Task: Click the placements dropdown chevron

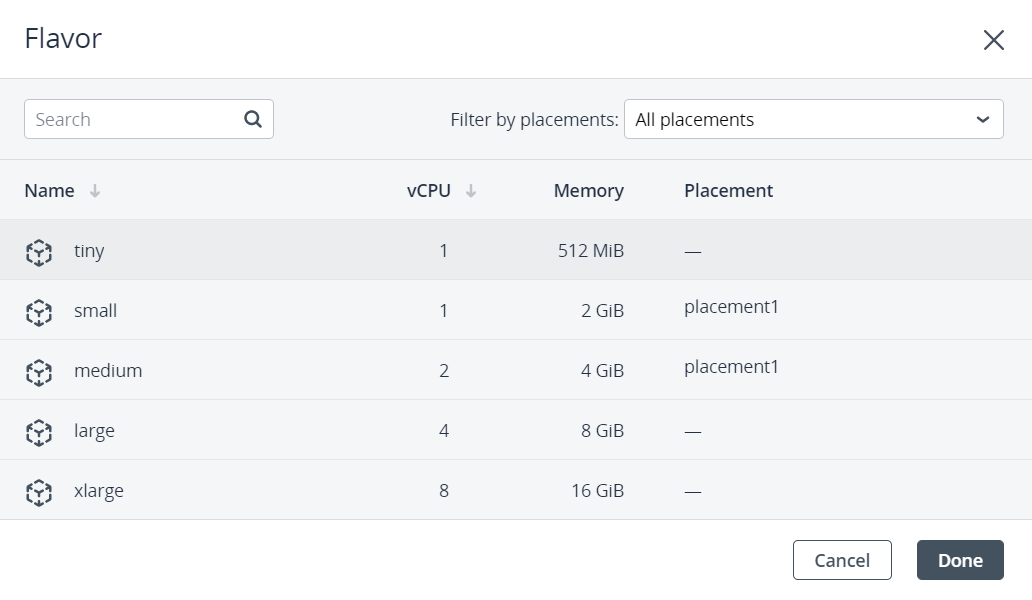Action: pos(982,119)
